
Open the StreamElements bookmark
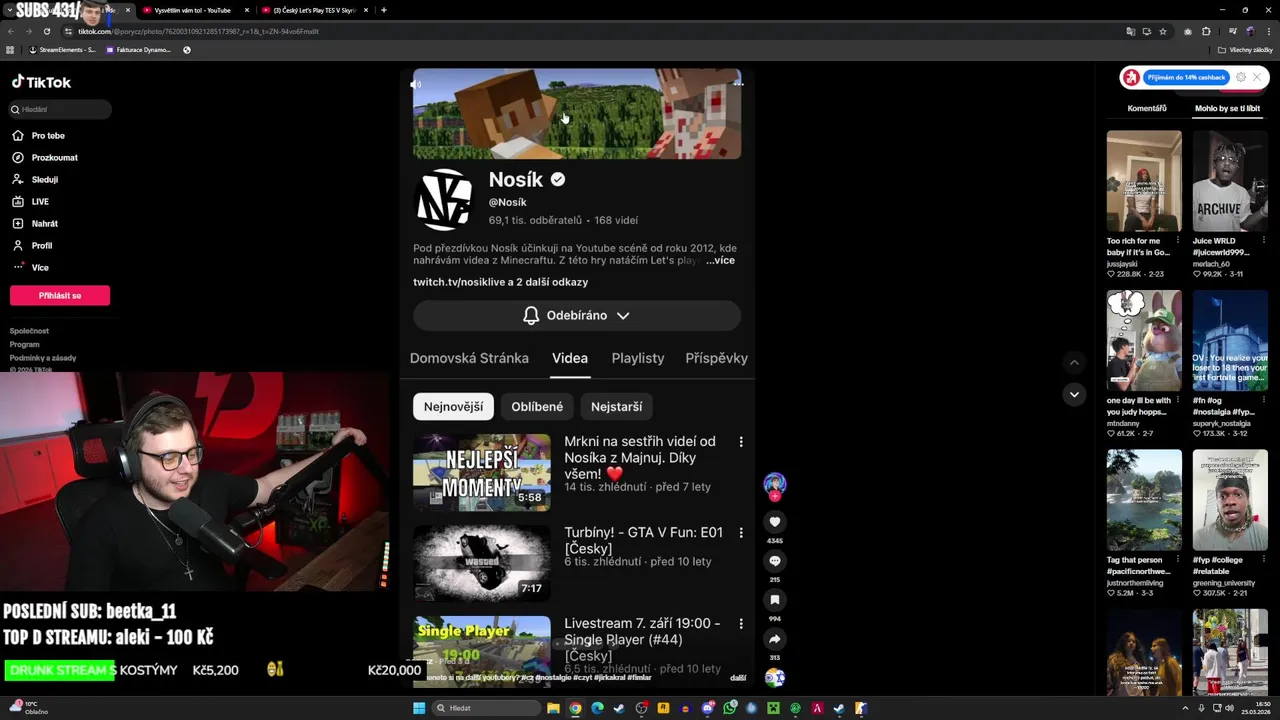point(63,49)
